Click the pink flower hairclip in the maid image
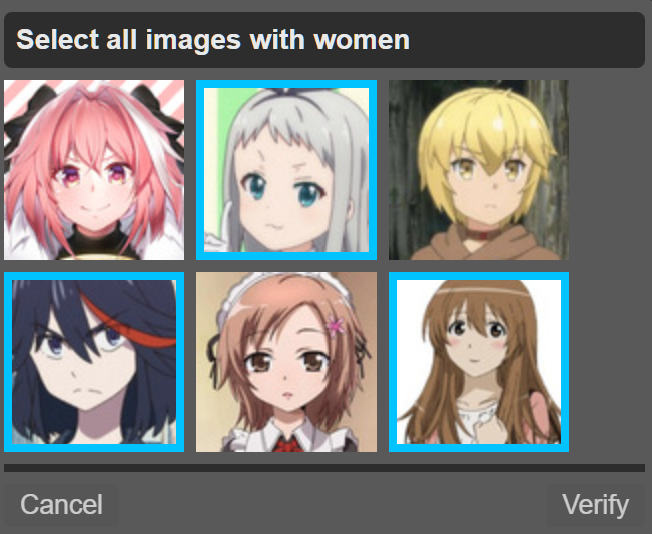 pyautogui.click(x=336, y=326)
